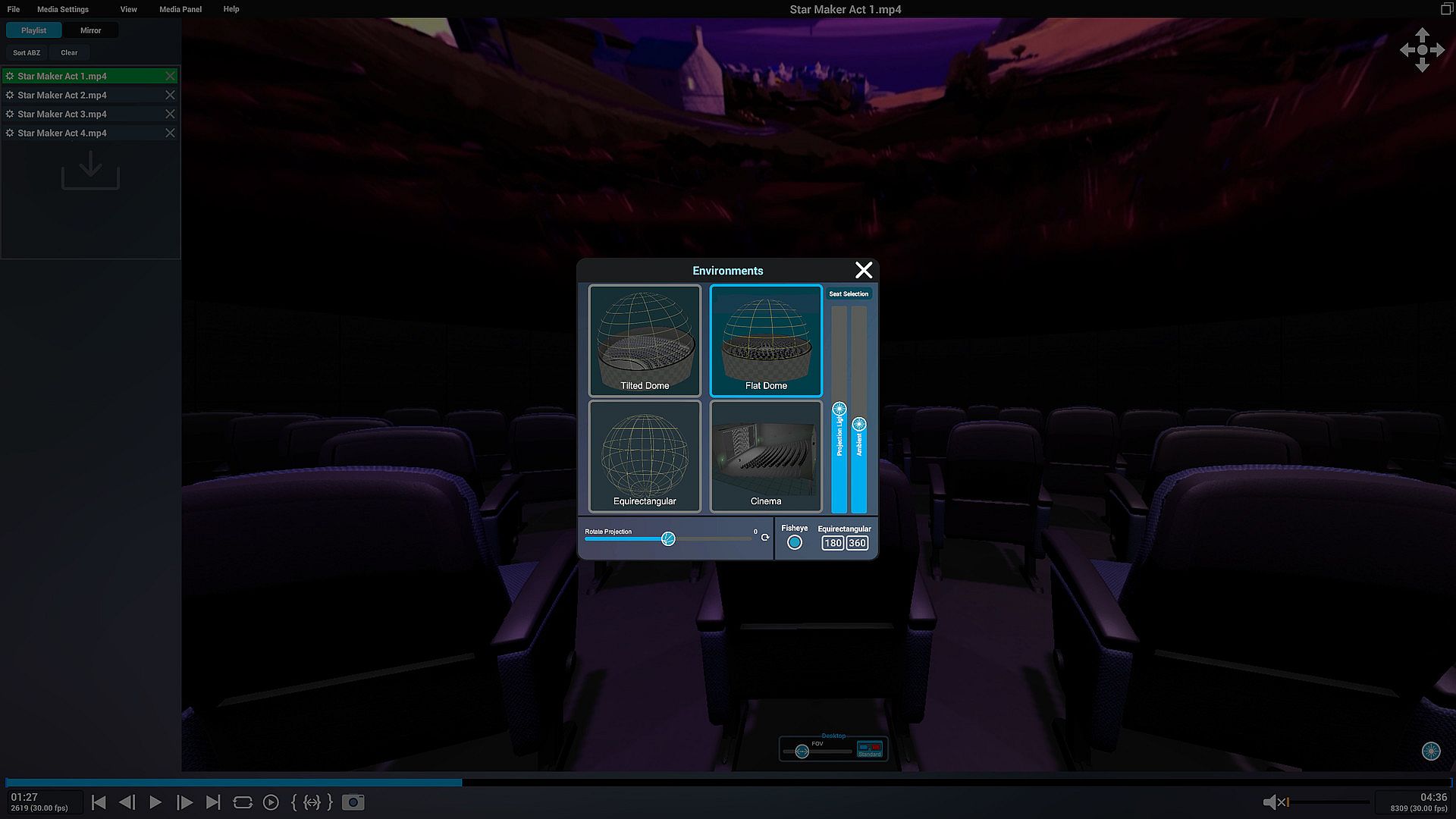Choose the Tilted Dome environment thumbnail
Viewport: 1456px width, 819px height.
click(x=645, y=340)
